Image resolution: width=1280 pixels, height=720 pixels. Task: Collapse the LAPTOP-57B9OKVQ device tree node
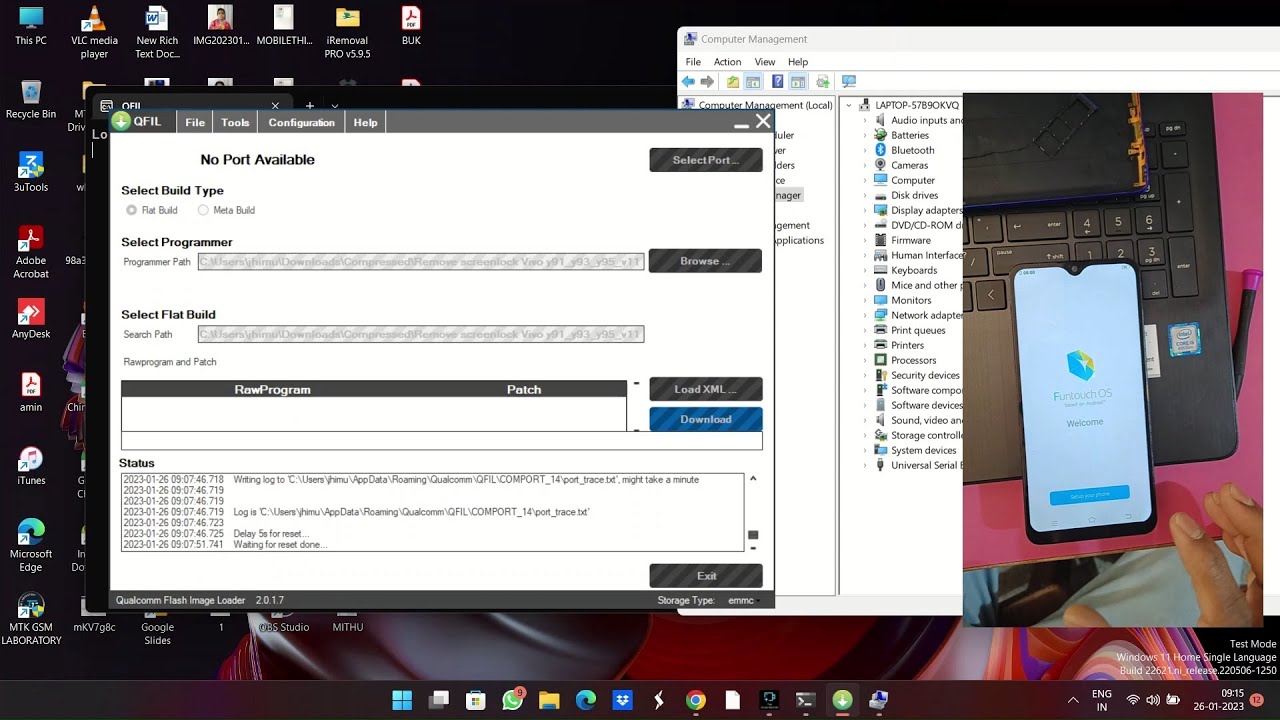[x=849, y=105]
